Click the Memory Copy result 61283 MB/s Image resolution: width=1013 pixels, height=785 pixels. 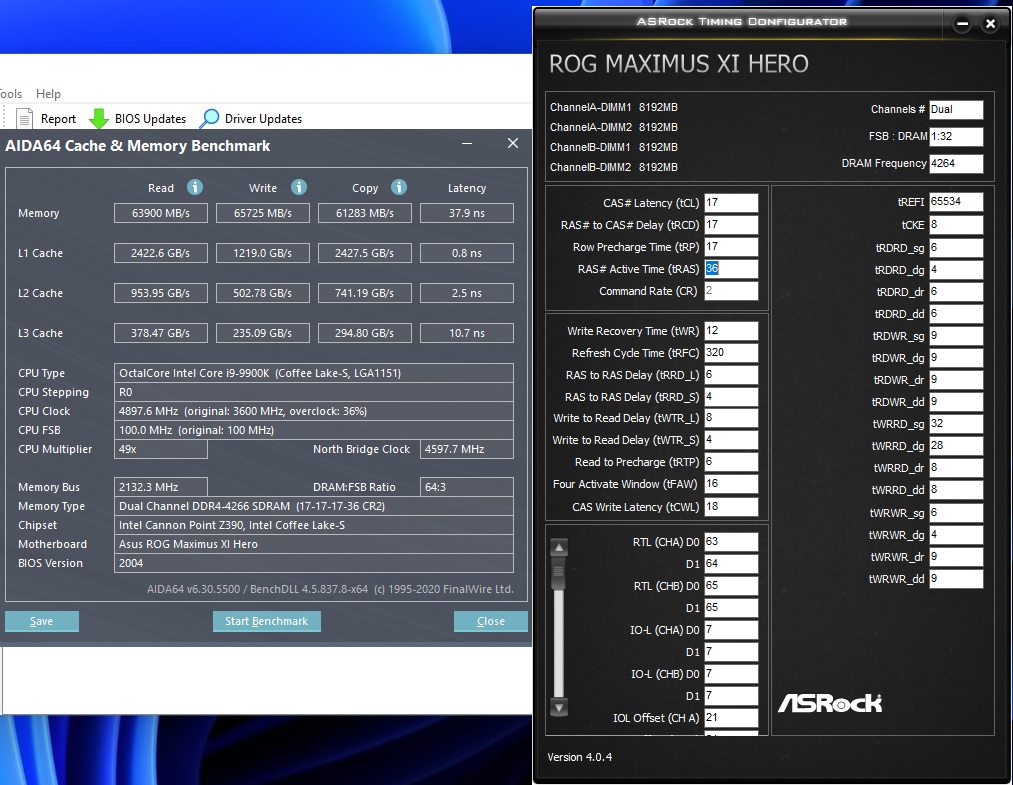(x=365, y=213)
